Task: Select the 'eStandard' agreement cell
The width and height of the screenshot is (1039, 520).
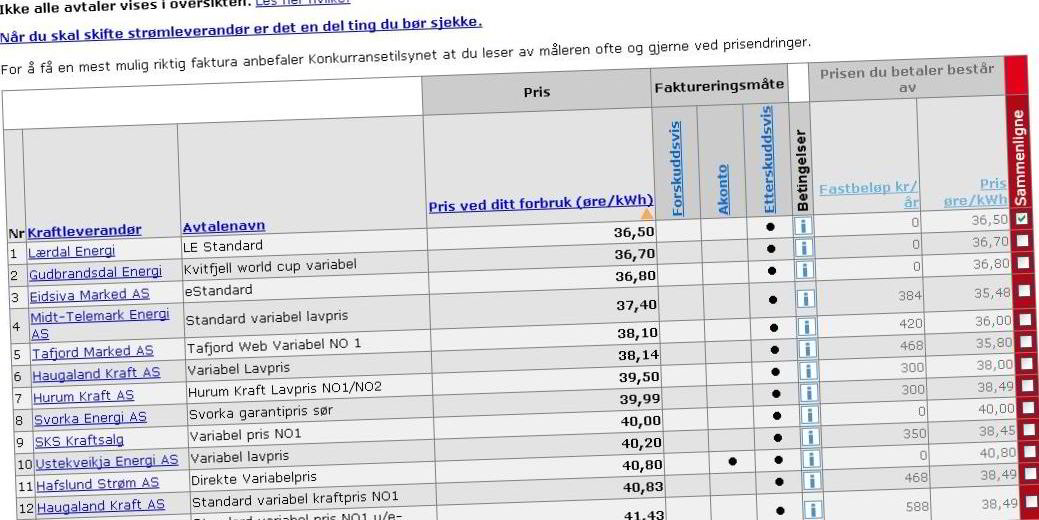Action: [219, 290]
